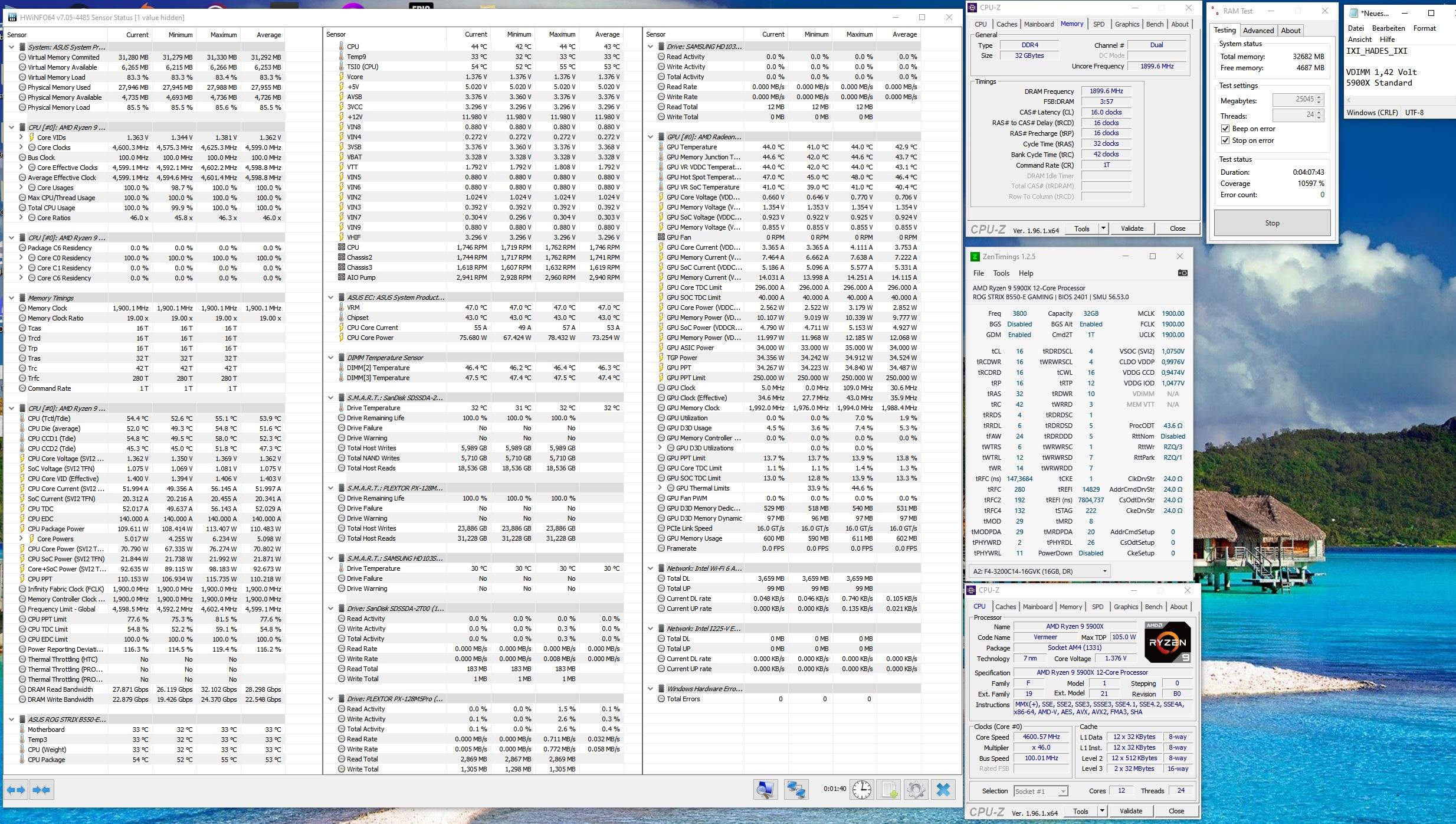Viewport: 1456px width, 824px height.
Task: Click icon beside Total Errors row
Action: pyautogui.click(x=661, y=699)
